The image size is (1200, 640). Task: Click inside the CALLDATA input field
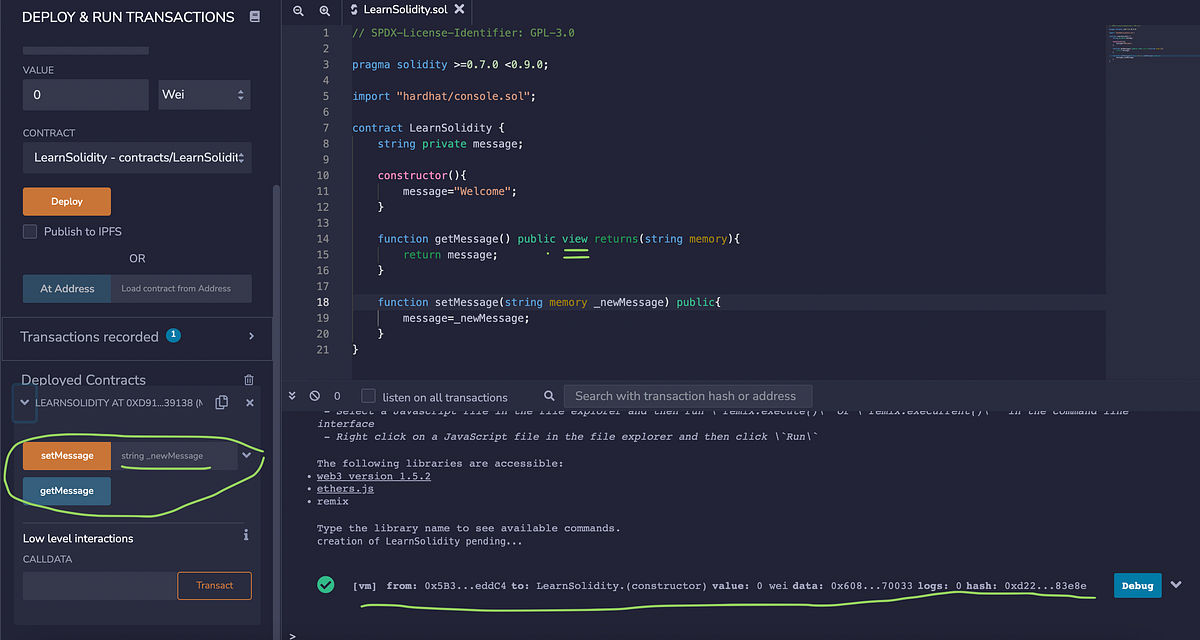100,585
